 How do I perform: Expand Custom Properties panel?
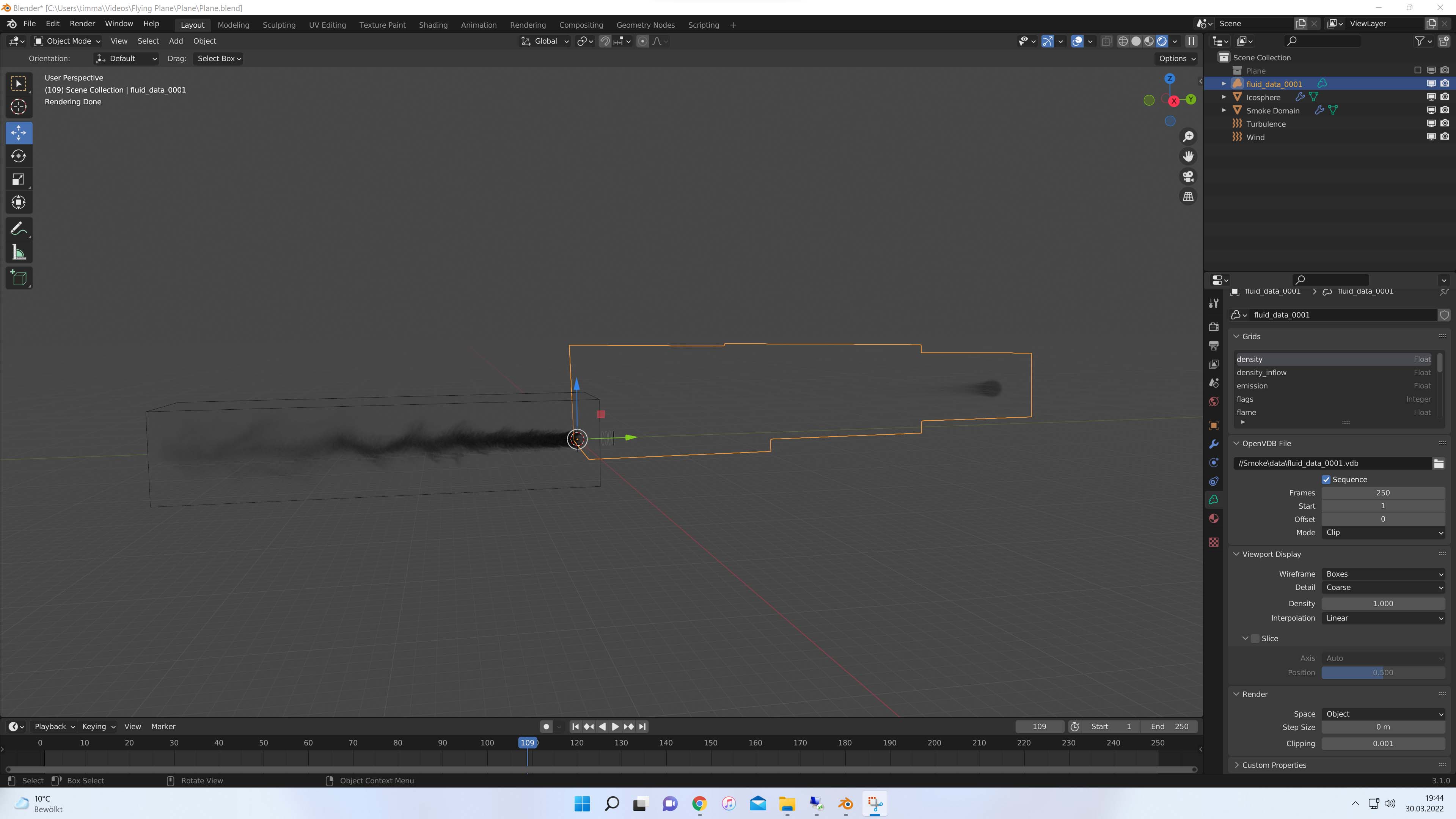point(1274,765)
